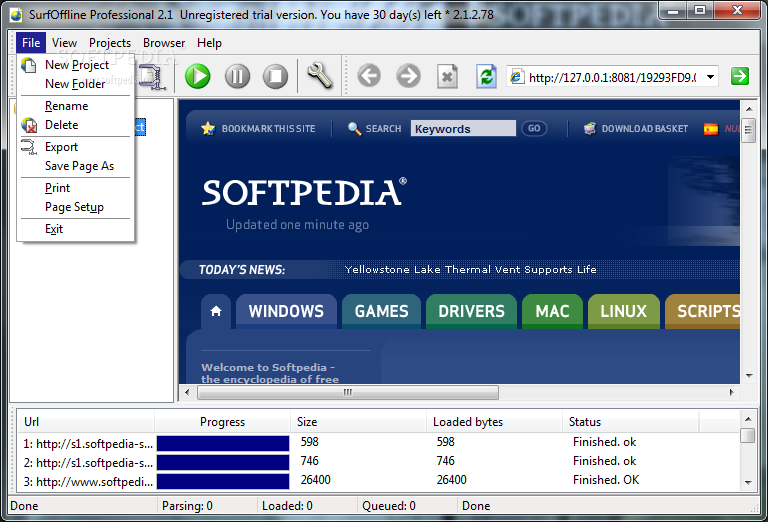Click the Download Basket icon
768x522 pixels.
[x=590, y=128]
